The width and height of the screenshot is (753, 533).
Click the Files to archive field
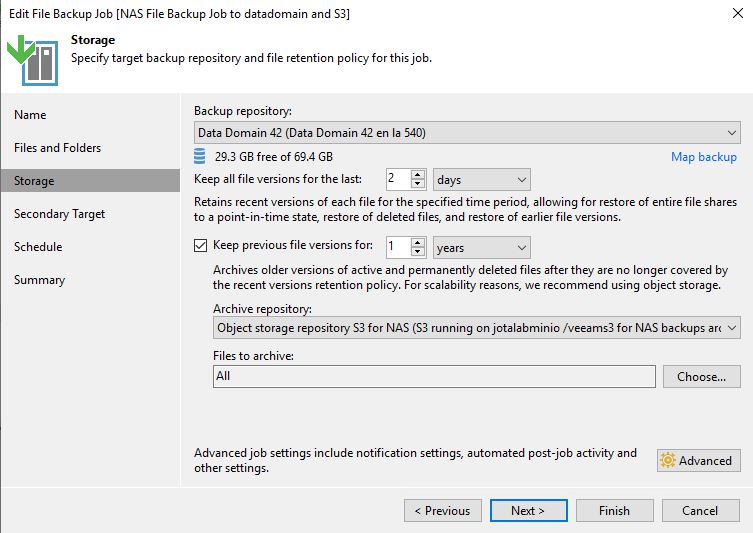pyautogui.click(x=434, y=377)
